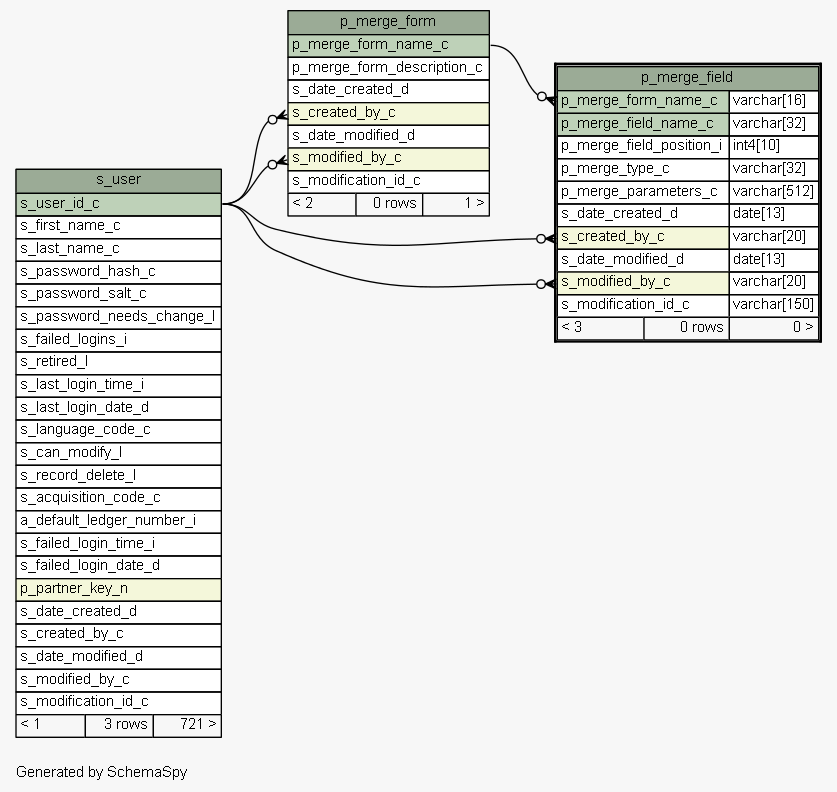
Task: Click the '3 rows' cell in s_user
Action: [x=119, y=724]
